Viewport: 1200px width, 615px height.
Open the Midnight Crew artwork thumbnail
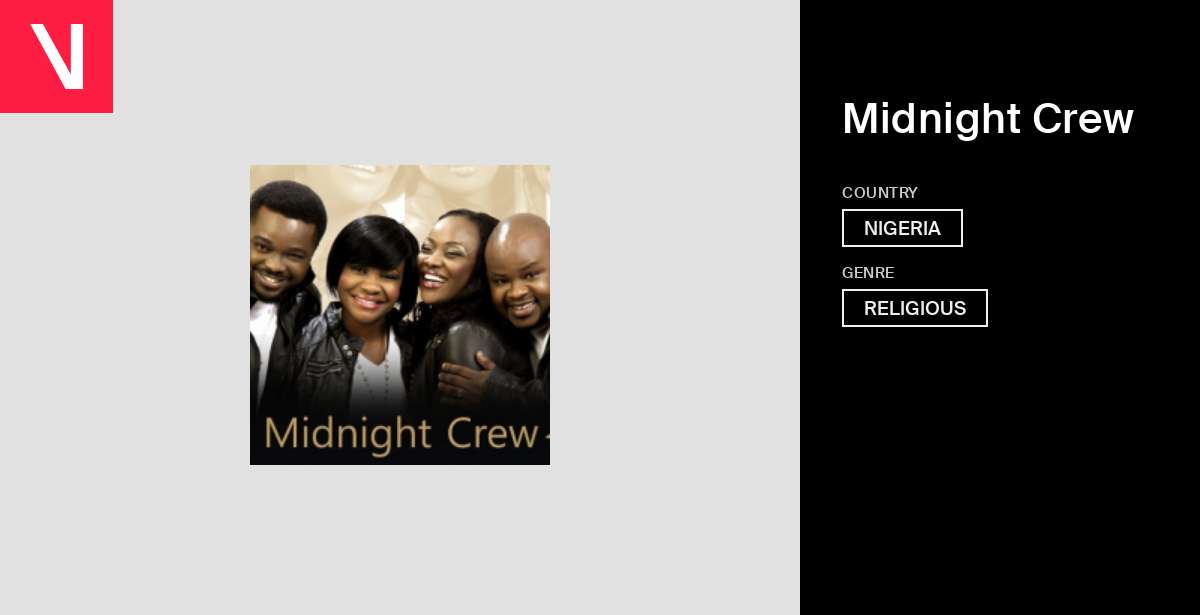coord(400,315)
